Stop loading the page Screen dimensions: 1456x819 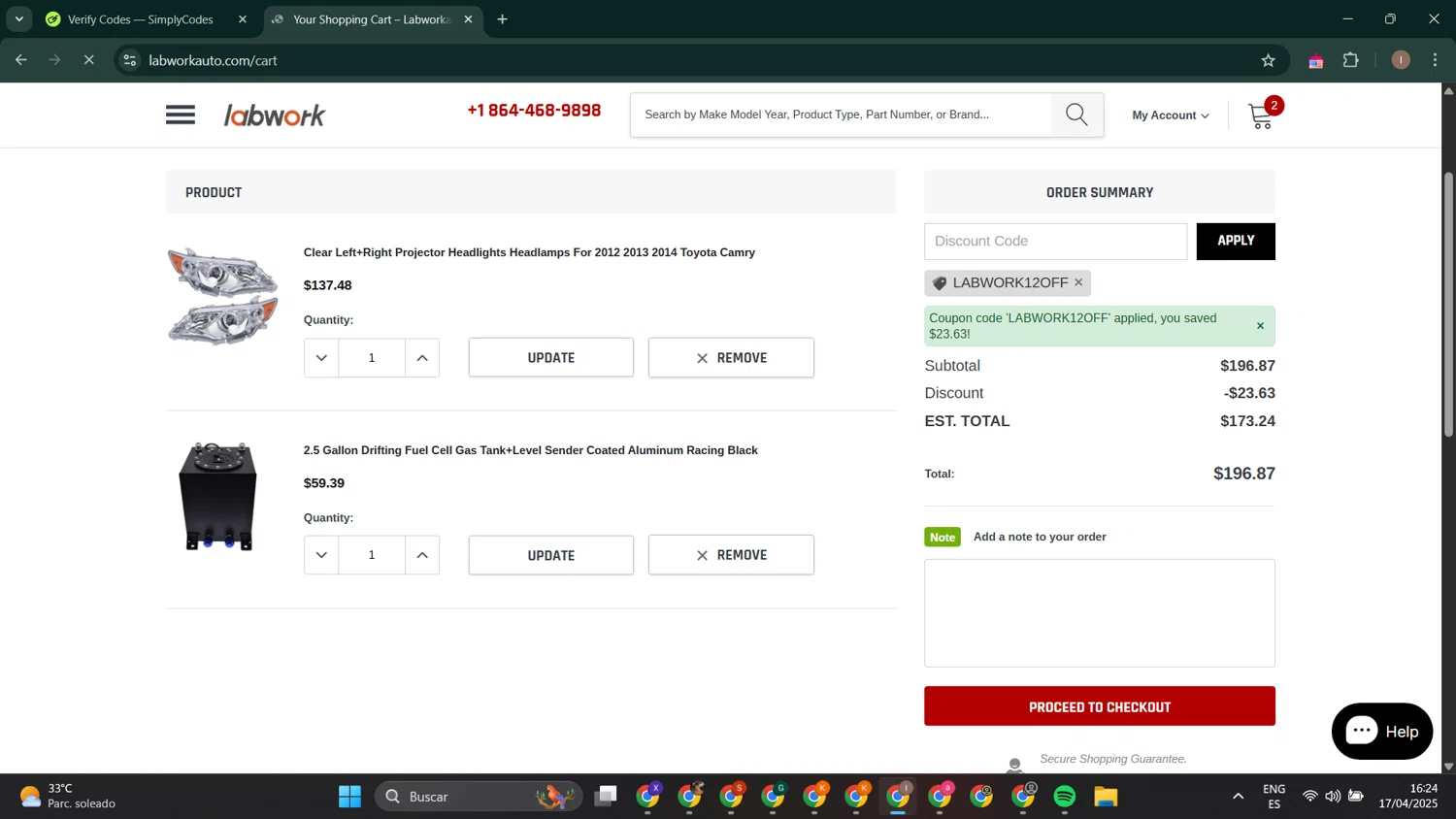[x=88, y=60]
